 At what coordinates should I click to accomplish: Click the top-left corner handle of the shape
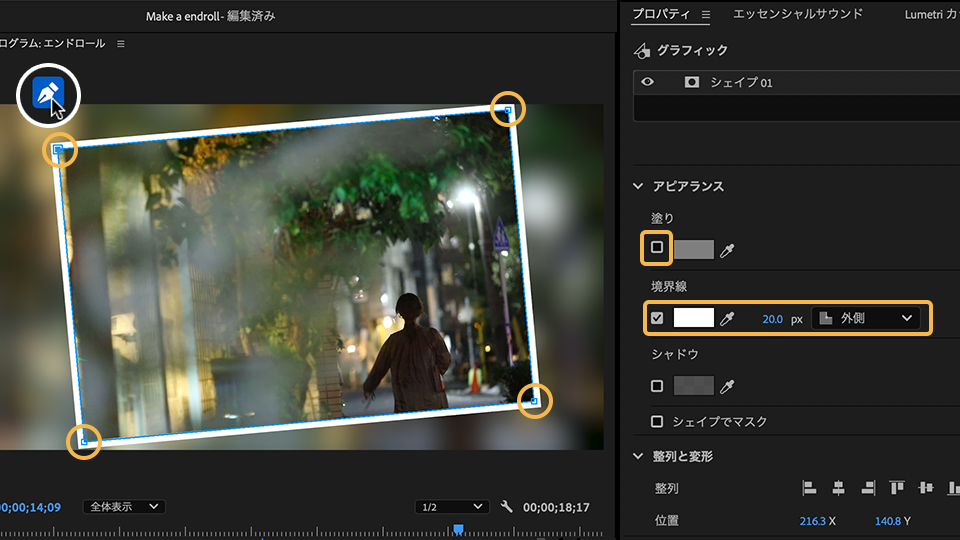pyautogui.click(x=58, y=149)
